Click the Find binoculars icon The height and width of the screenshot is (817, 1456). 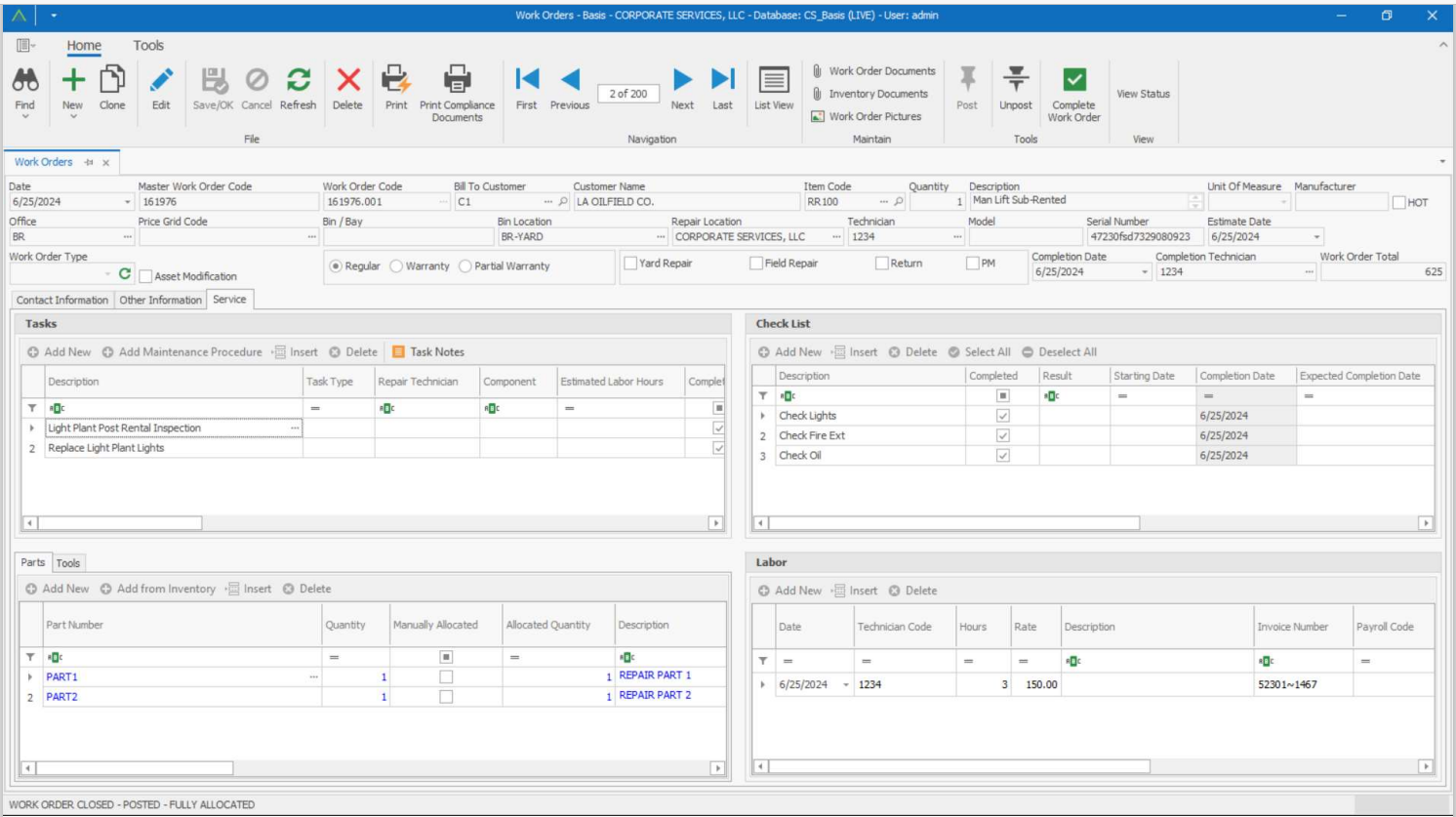(x=25, y=81)
